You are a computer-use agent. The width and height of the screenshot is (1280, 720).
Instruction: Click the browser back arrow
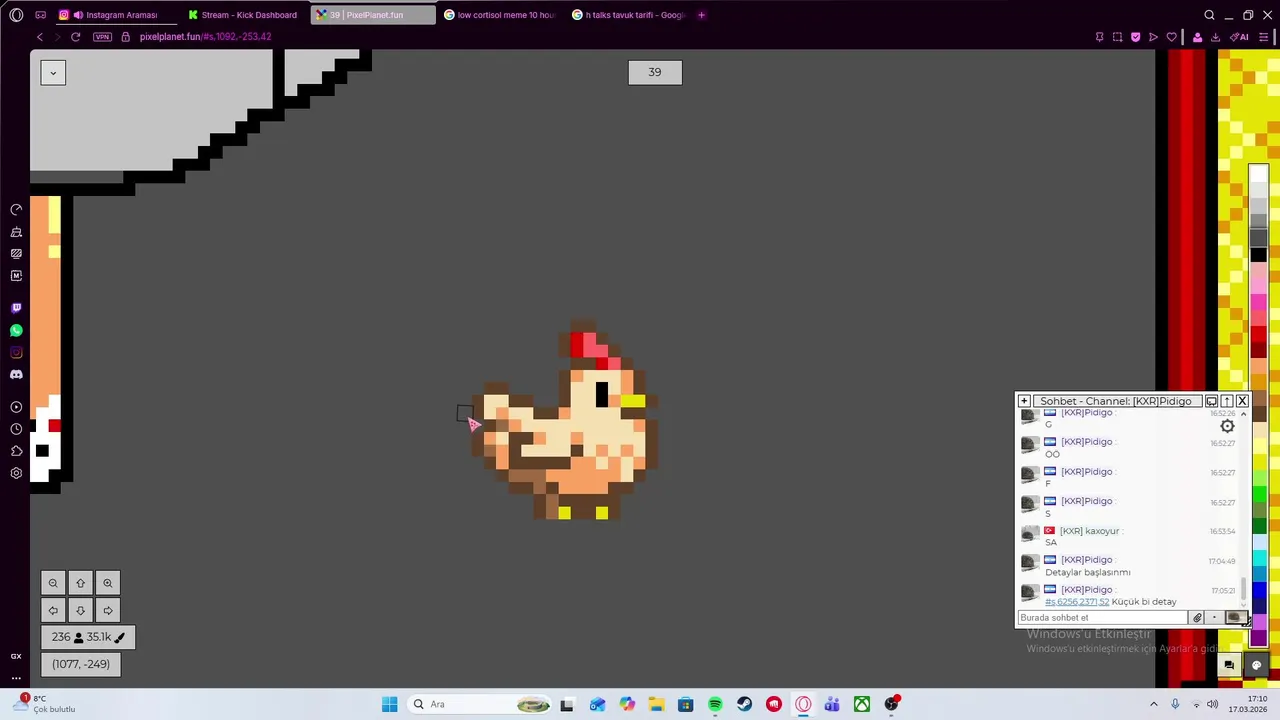(40, 37)
